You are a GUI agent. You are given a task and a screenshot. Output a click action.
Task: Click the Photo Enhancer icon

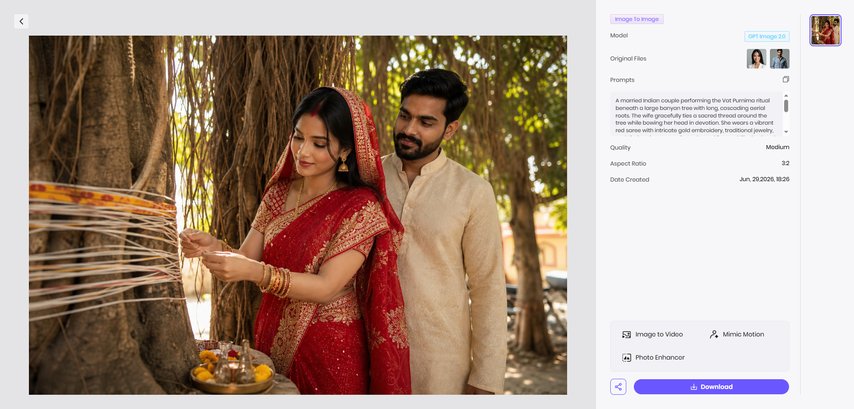pos(626,358)
